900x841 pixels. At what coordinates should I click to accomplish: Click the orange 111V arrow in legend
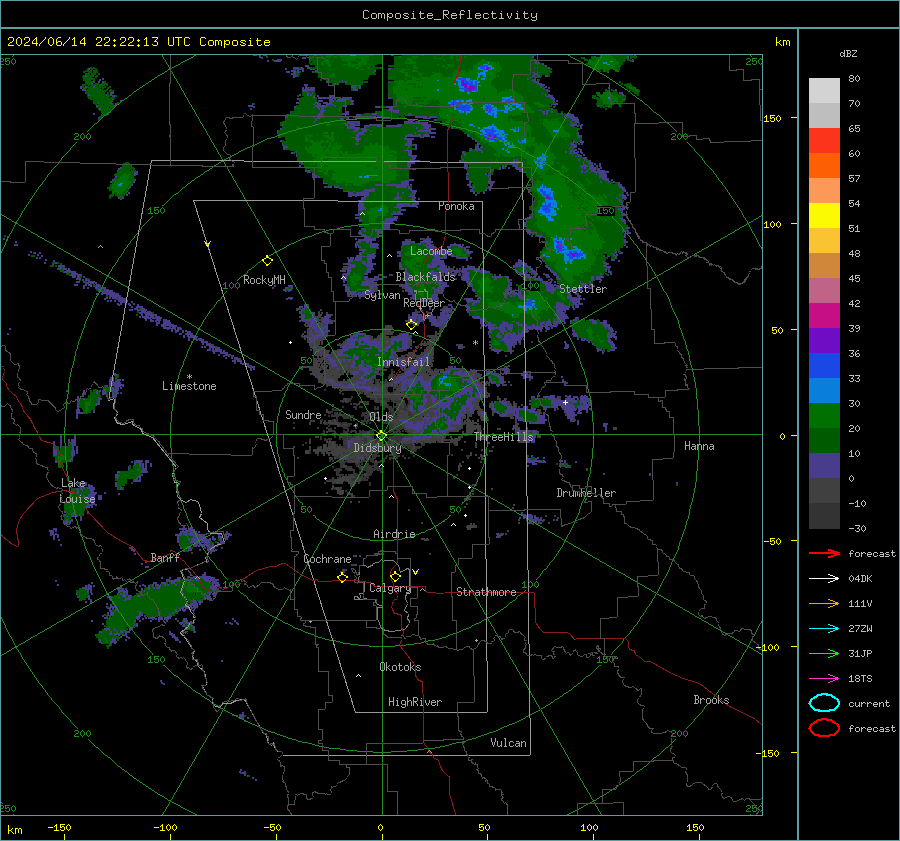tap(824, 603)
